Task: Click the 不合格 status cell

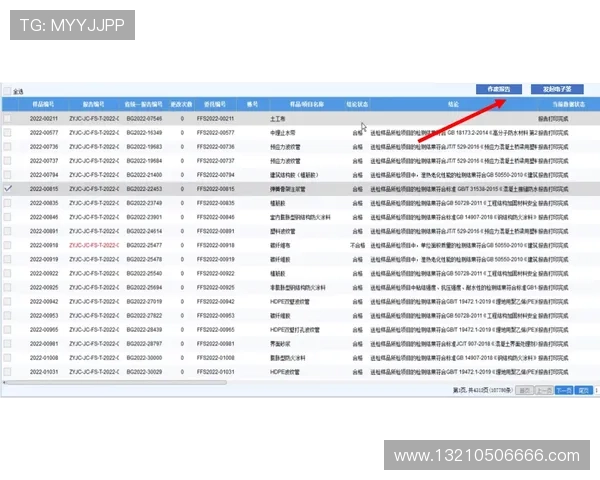Action: (x=357, y=245)
